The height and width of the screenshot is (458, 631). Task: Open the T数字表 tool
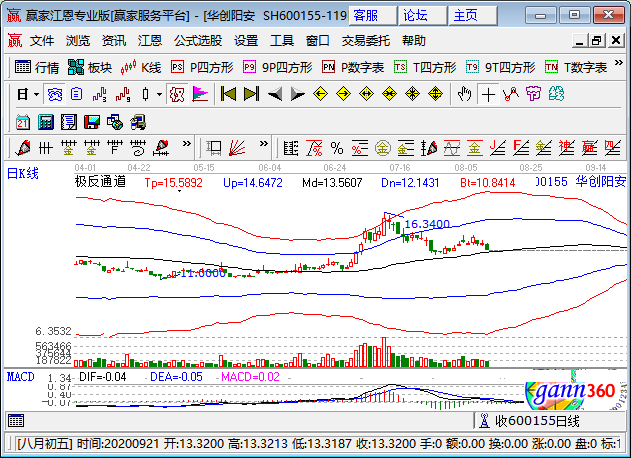(576, 67)
